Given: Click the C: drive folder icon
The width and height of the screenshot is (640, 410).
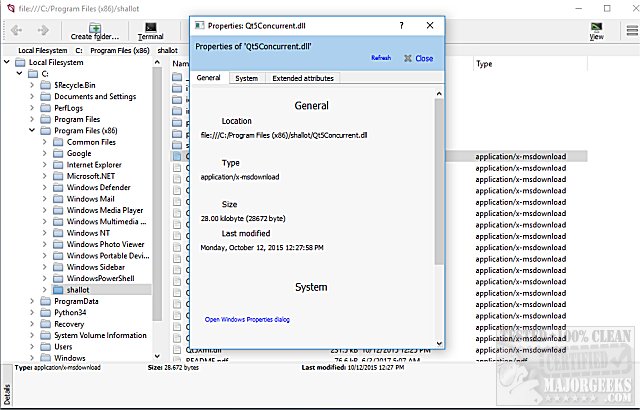Looking at the screenshot, I should click(33, 74).
